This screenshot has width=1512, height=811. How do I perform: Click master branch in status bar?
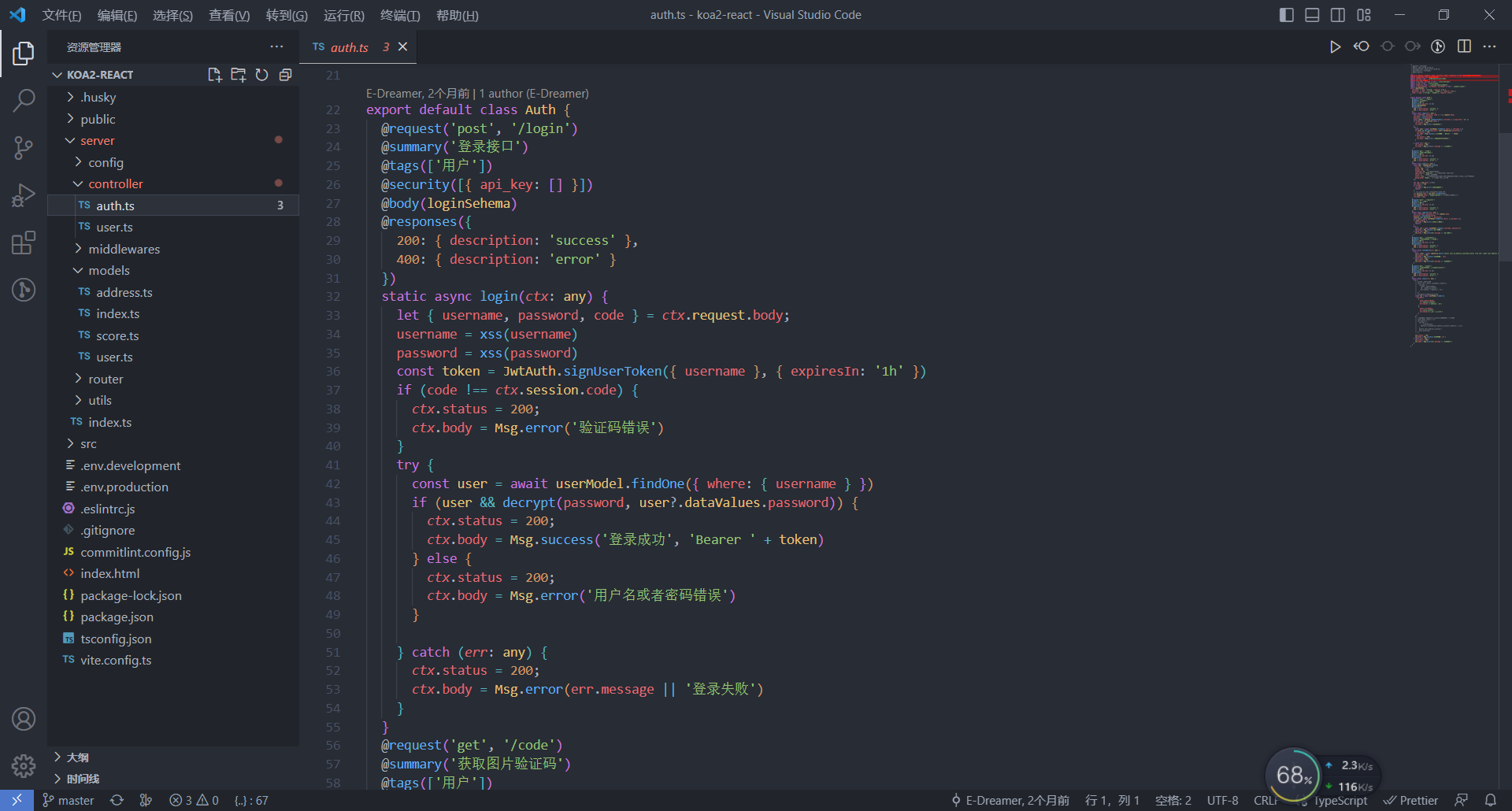point(69,800)
